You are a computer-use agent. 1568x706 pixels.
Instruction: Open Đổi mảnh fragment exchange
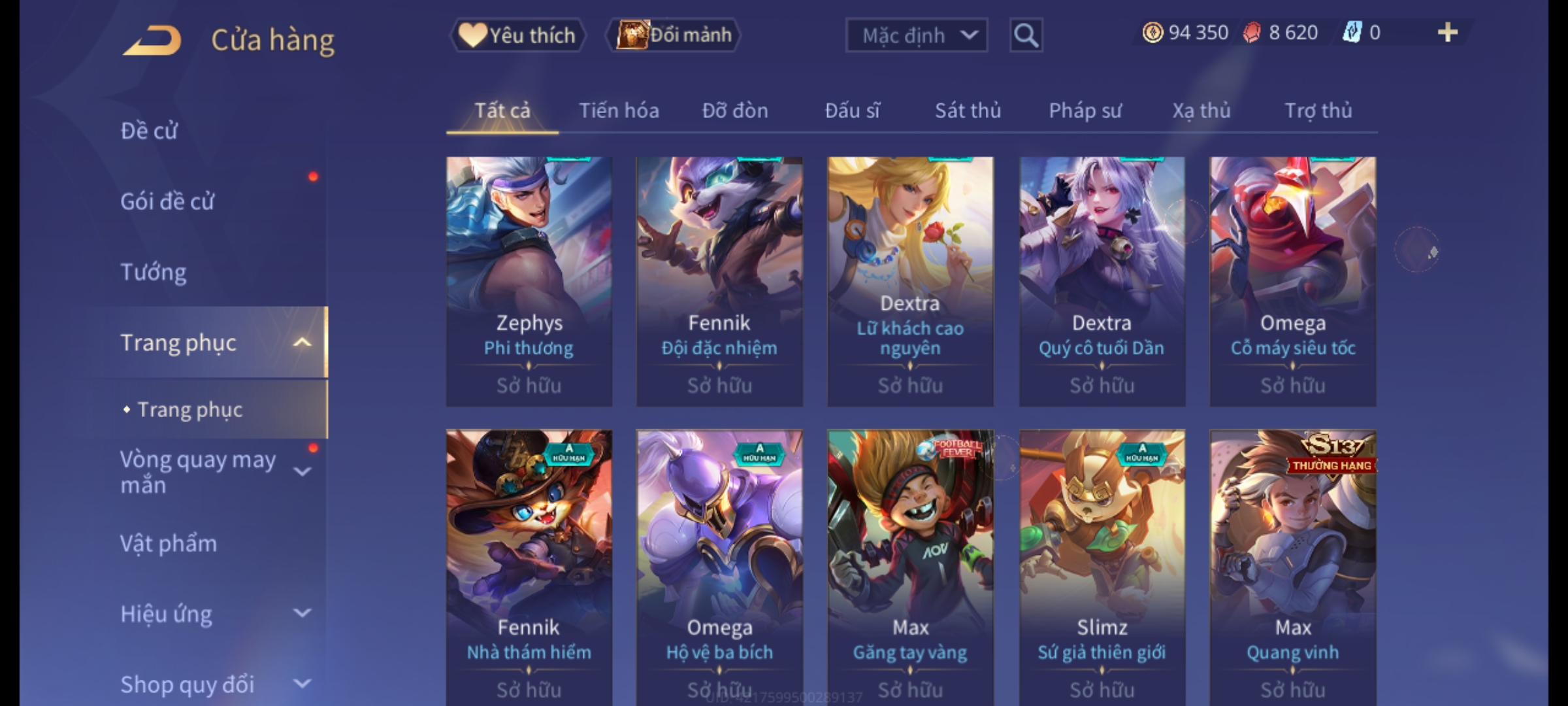(x=674, y=35)
